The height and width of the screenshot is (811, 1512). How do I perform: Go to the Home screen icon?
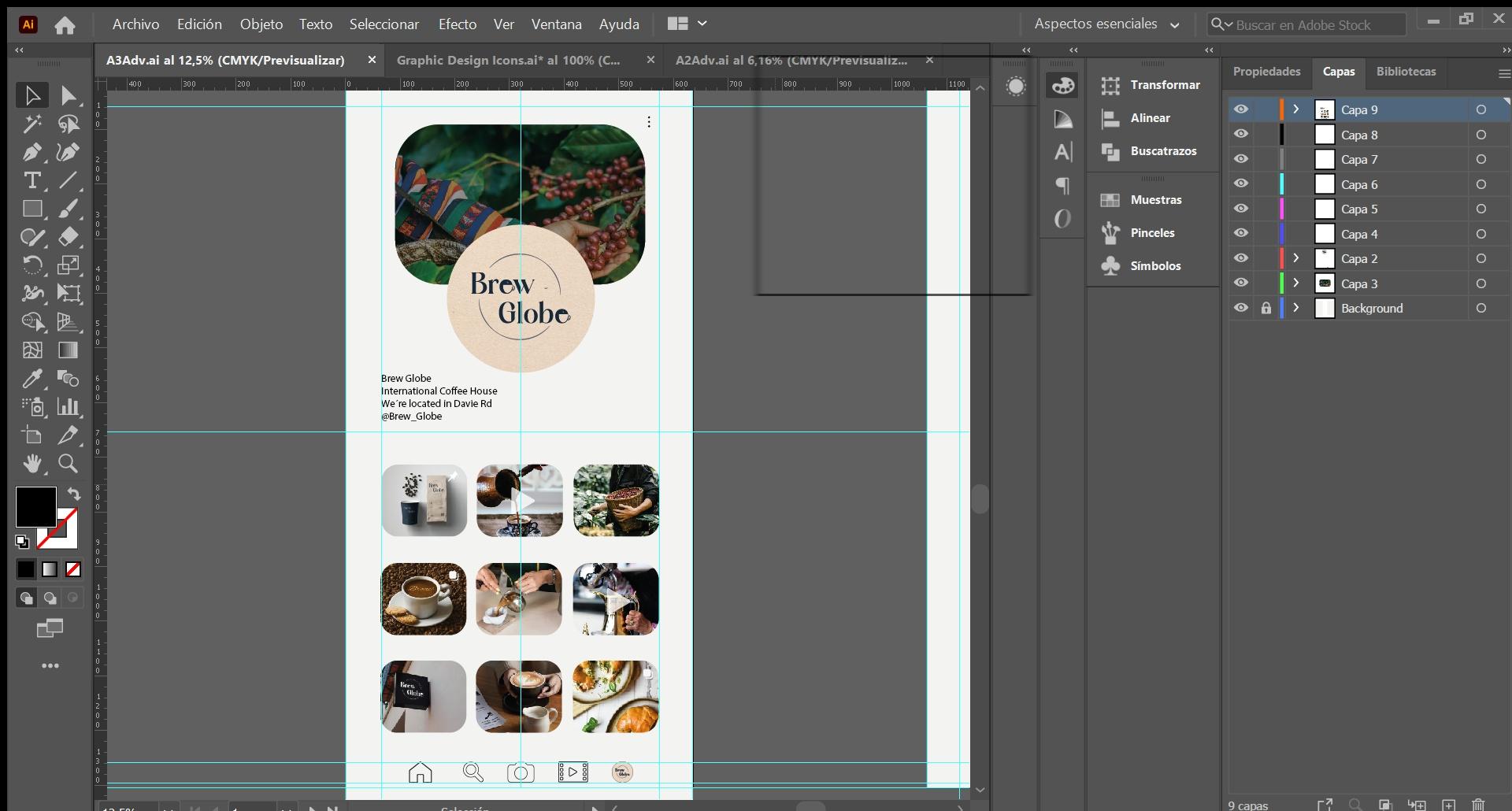tap(65, 25)
